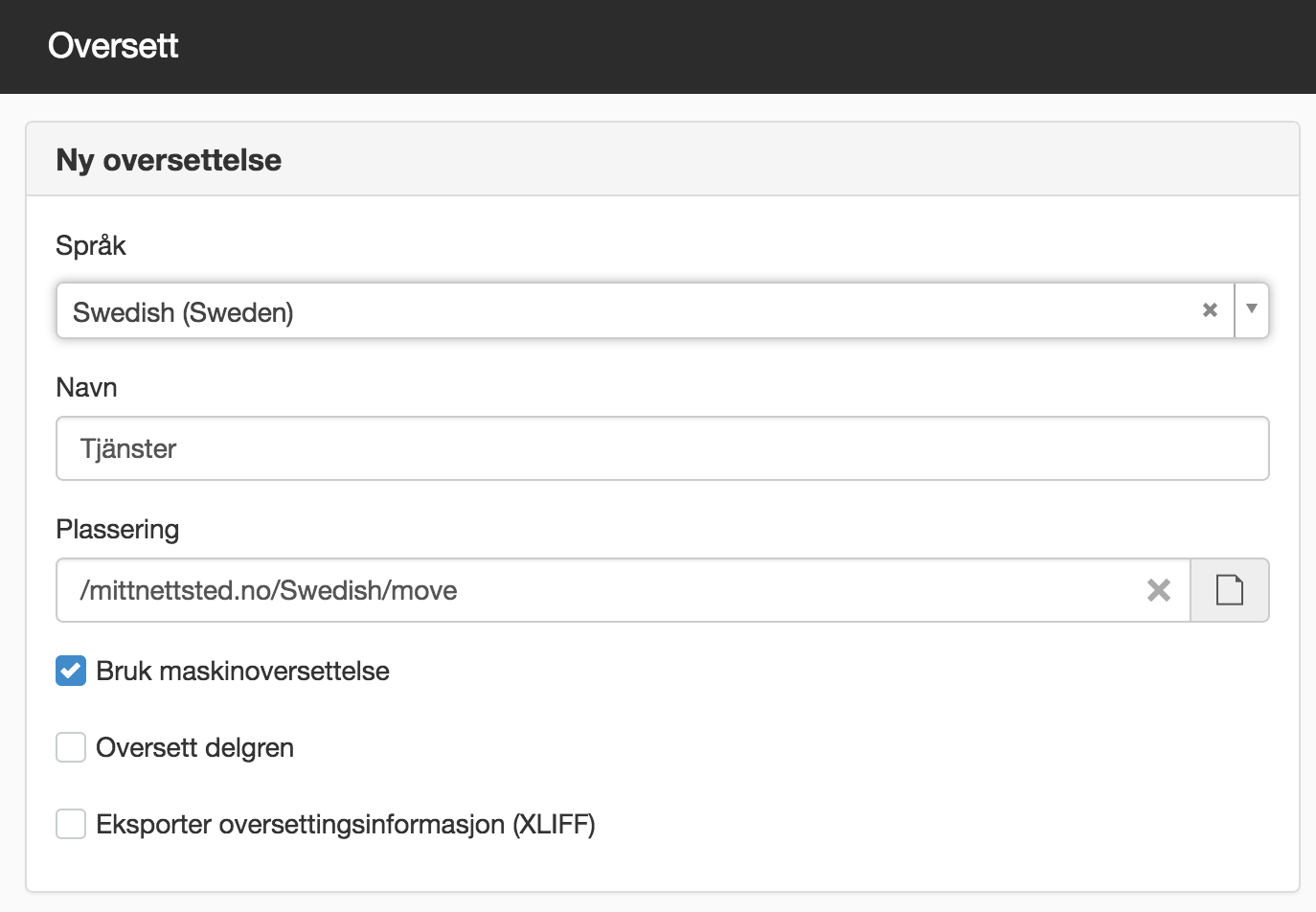Viewport: 1316px width, 912px height.
Task: Click the Ny oversettelse panel heading
Action: 169,160
